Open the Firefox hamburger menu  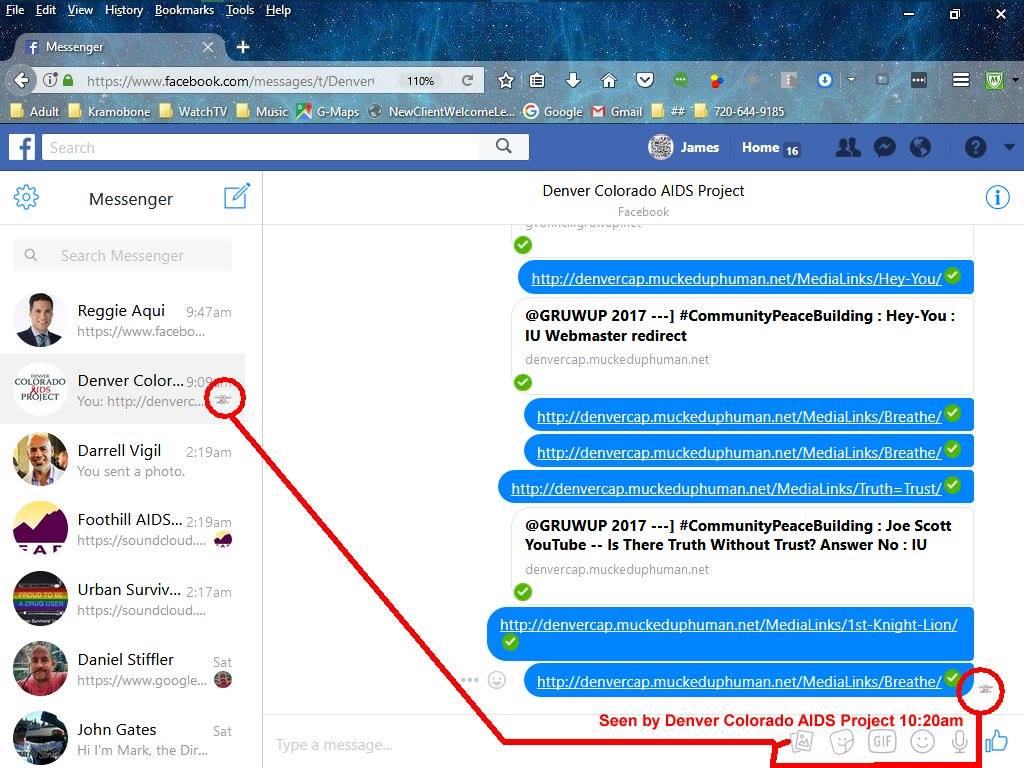pos(961,80)
